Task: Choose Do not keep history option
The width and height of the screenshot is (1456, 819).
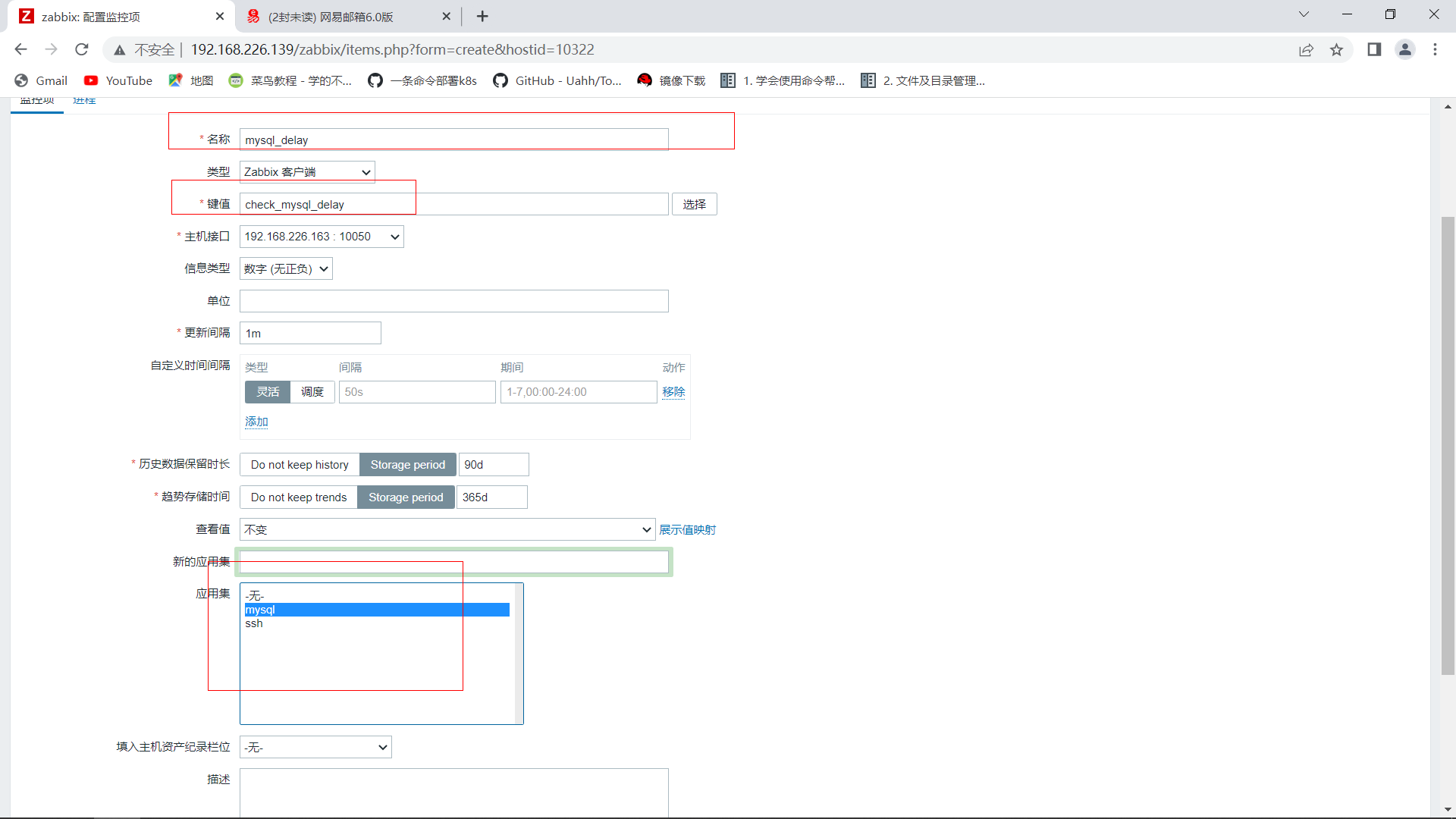Action: click(x=300, y=465)
